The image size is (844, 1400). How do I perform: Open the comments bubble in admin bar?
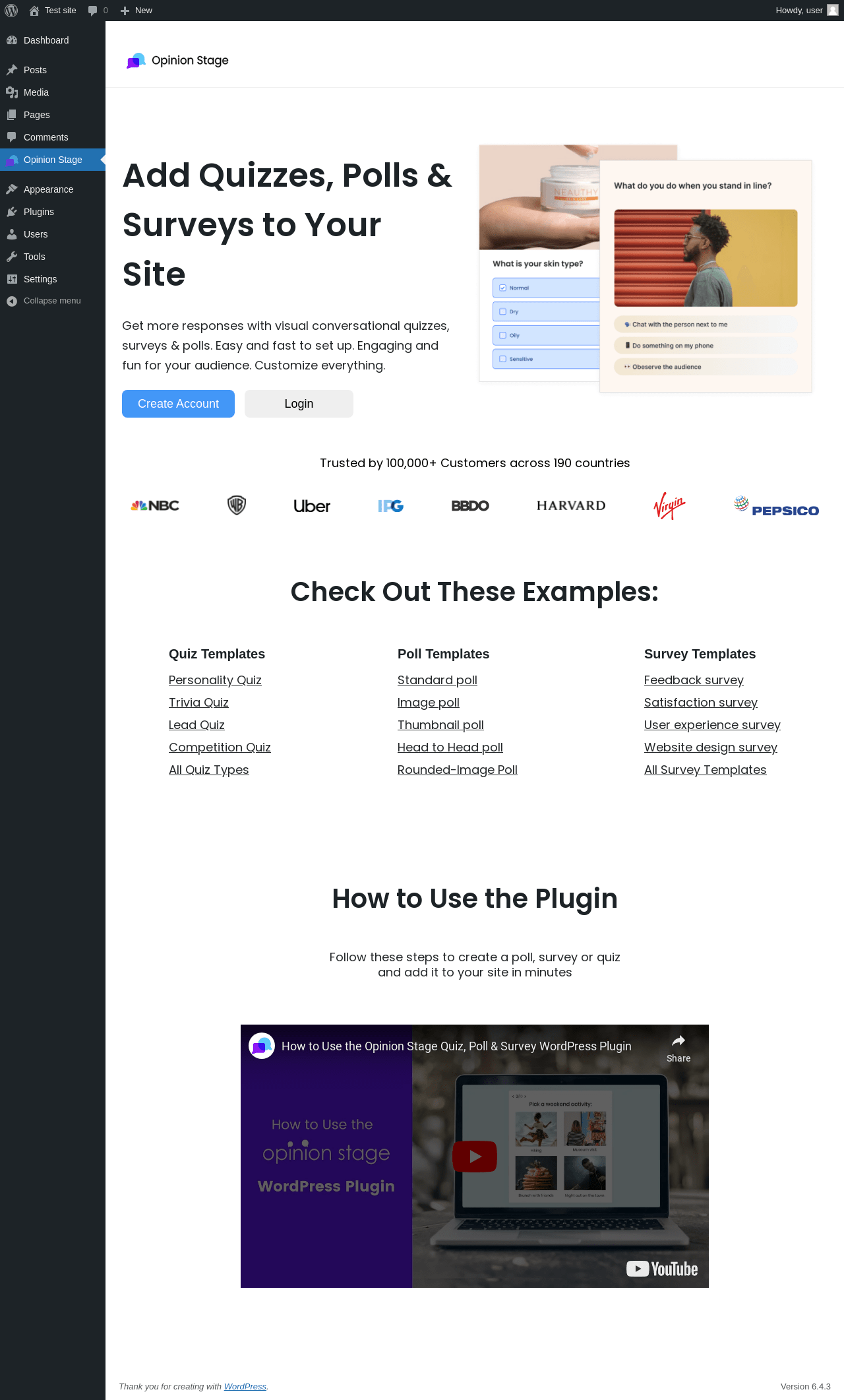98,11
